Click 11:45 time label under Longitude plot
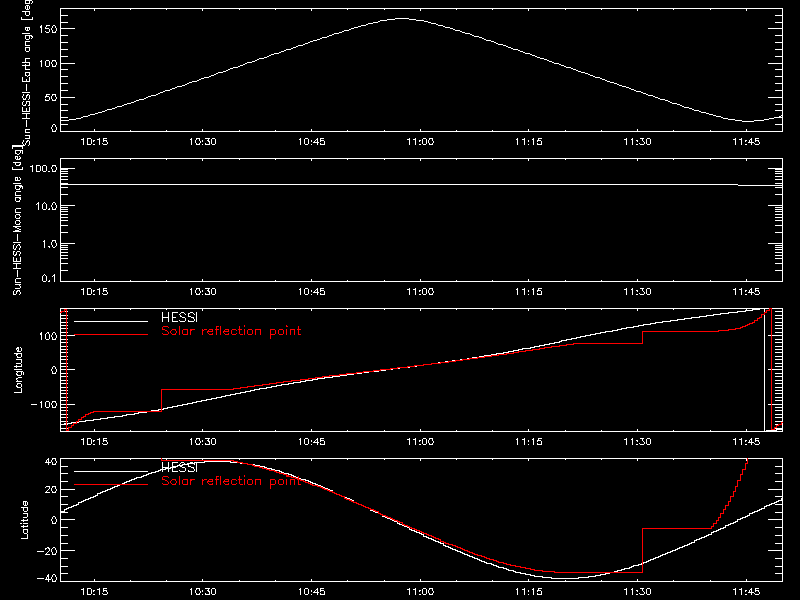 [746, 441]
